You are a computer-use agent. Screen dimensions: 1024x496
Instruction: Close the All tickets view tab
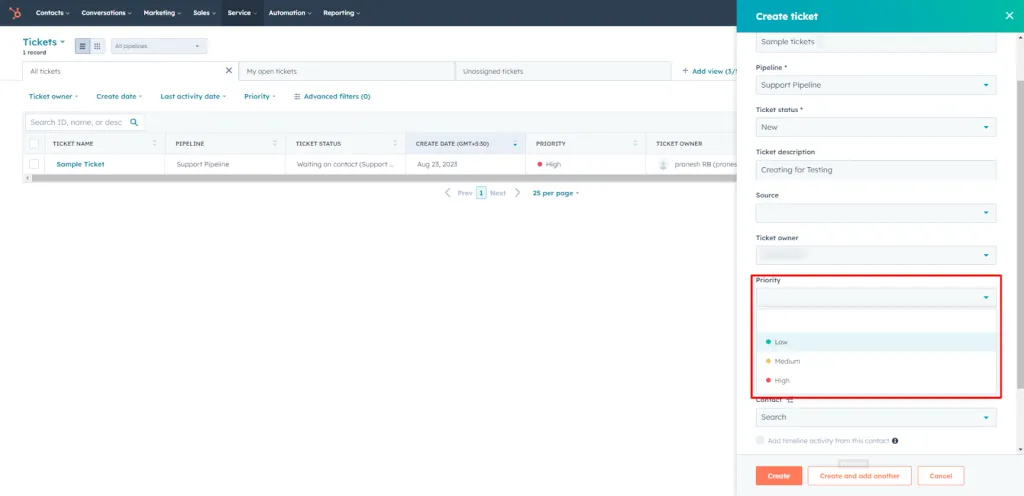tap(229, 70)
